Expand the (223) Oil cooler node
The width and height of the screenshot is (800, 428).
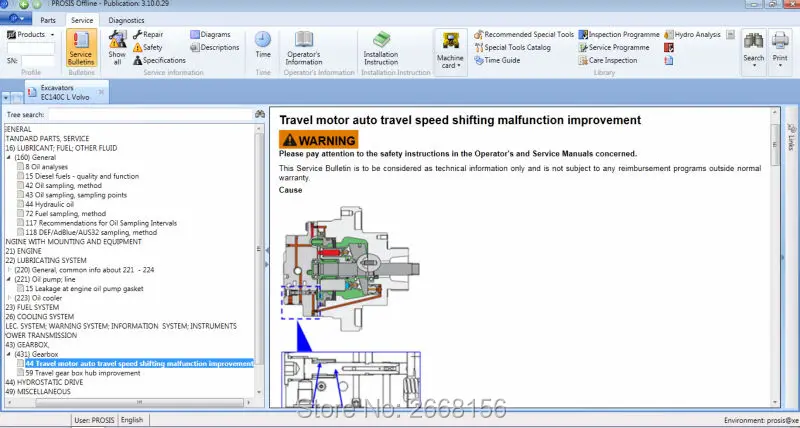pos(9,298)
